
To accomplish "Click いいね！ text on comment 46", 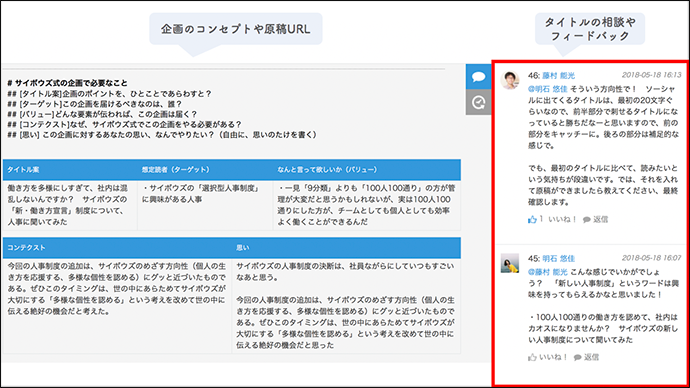I will click(563, 219).
